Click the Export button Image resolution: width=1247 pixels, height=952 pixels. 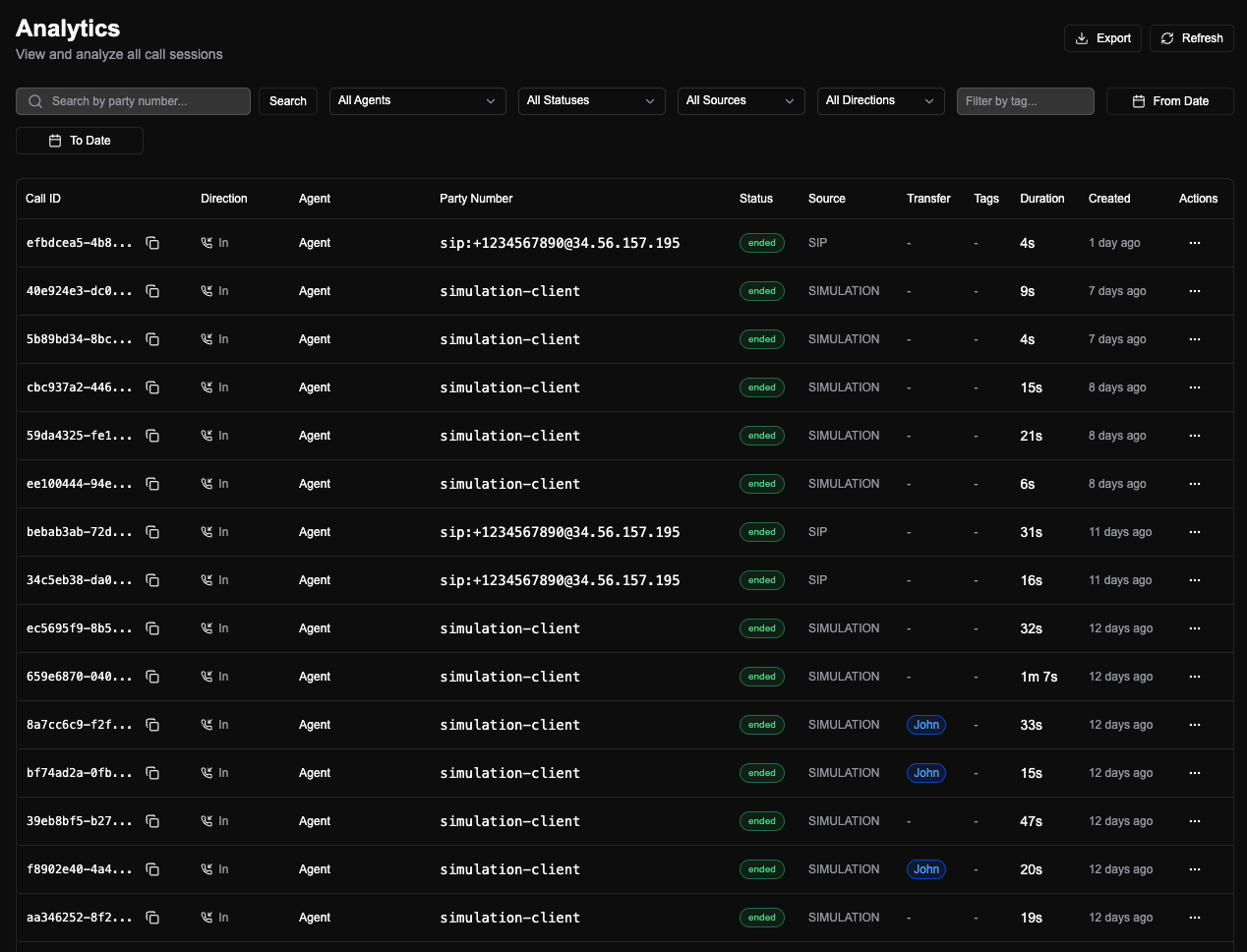(x=1102, y=37)
